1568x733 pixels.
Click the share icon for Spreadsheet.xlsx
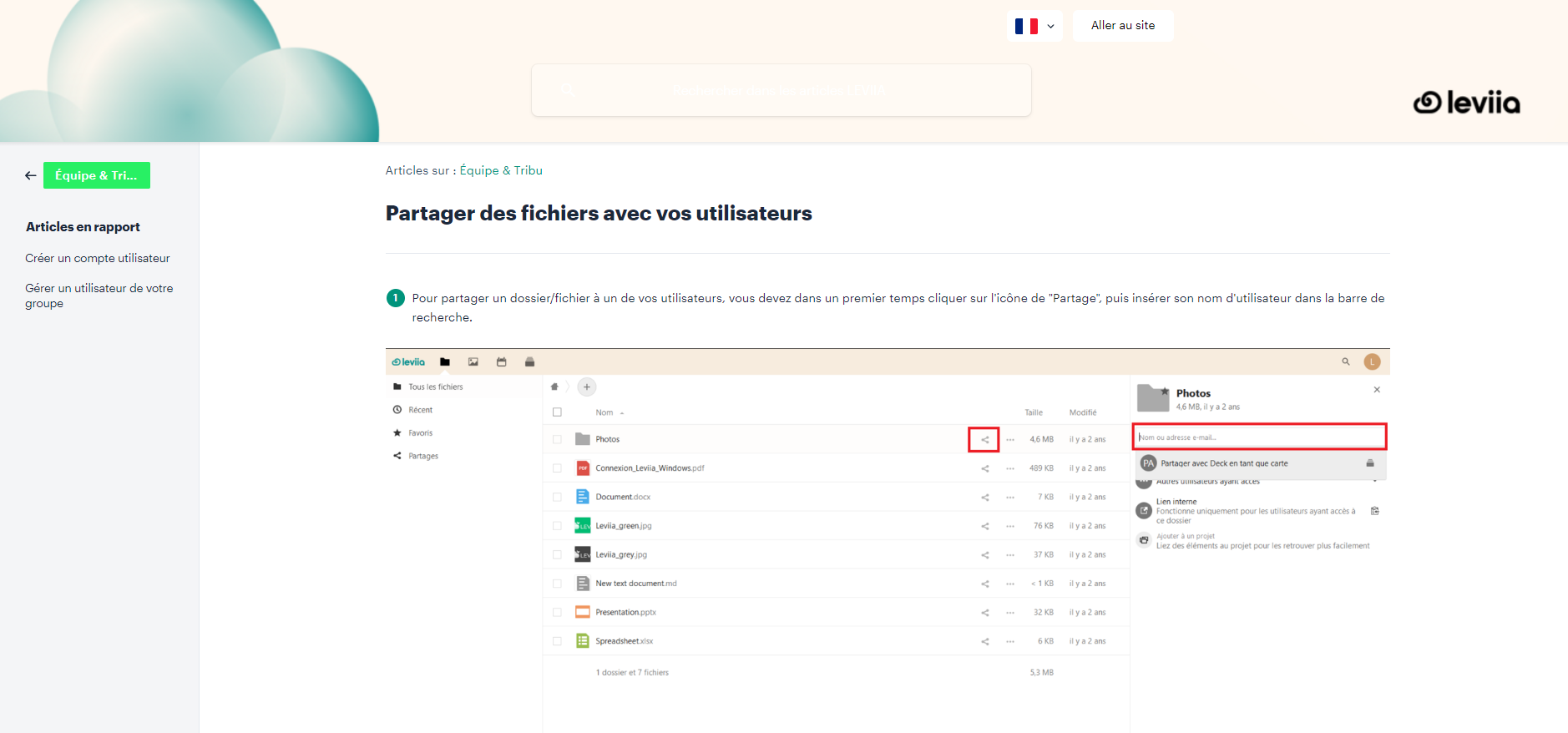[x=985, y=641]
